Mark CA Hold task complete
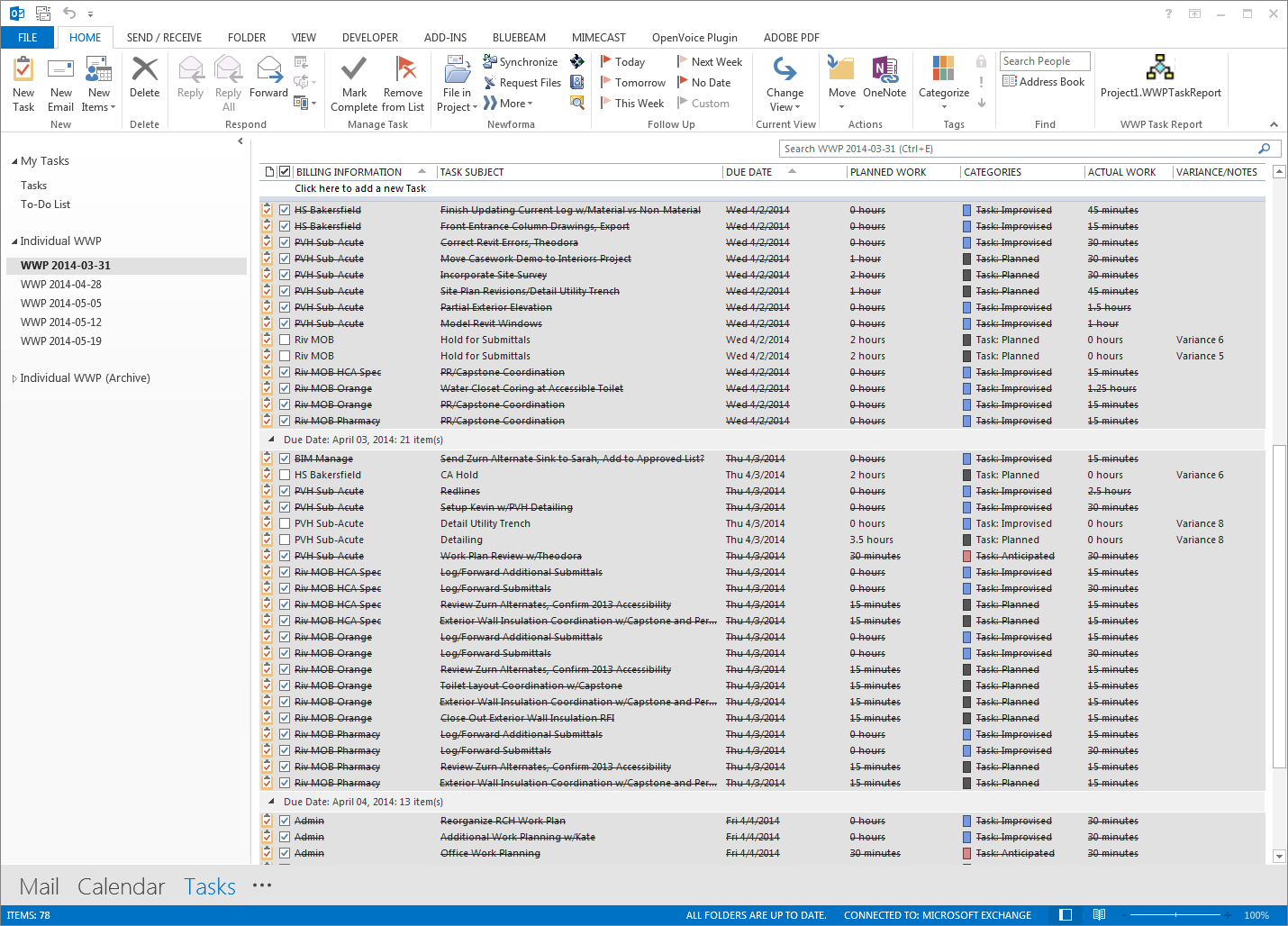Screen dimensions: 1288x926 [285, 475]
